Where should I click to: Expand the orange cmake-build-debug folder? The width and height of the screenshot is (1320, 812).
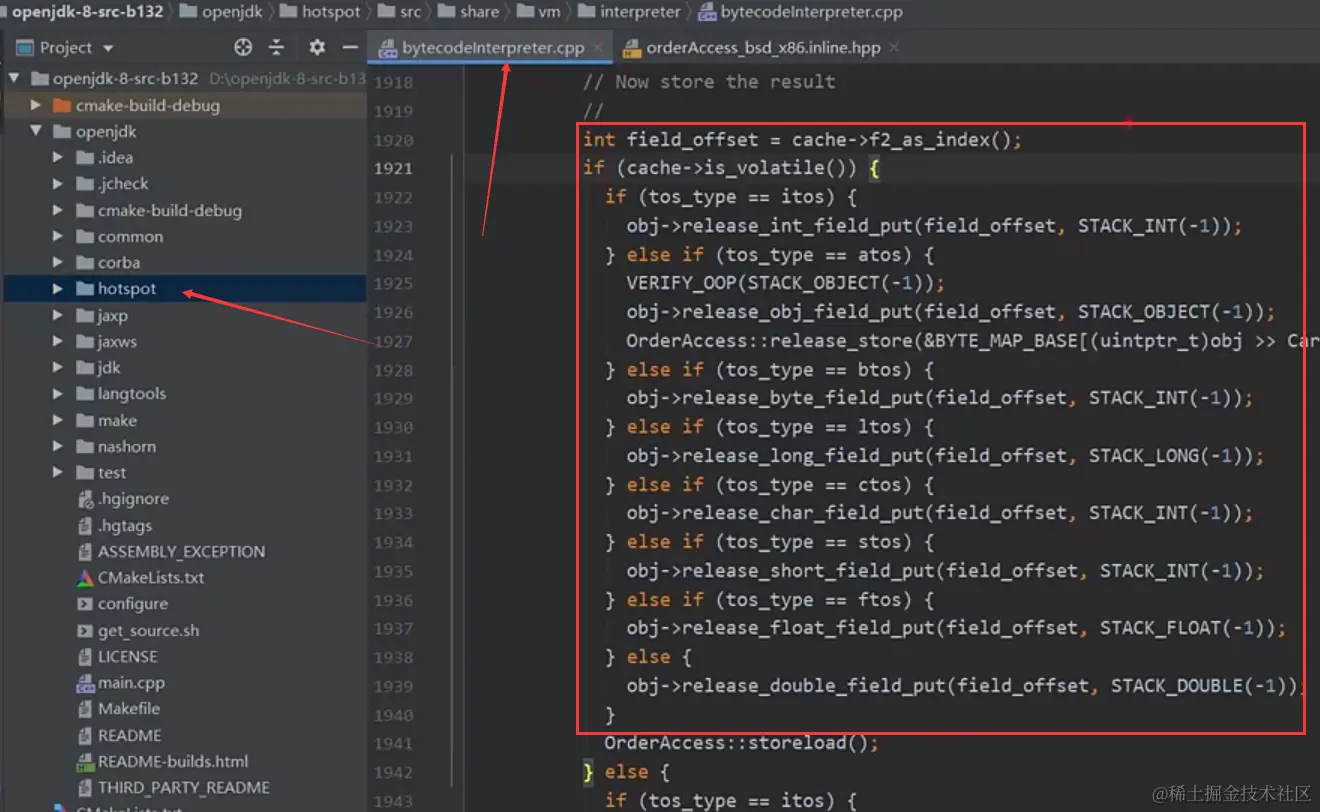pyautogui.click(x=36, y=105)
